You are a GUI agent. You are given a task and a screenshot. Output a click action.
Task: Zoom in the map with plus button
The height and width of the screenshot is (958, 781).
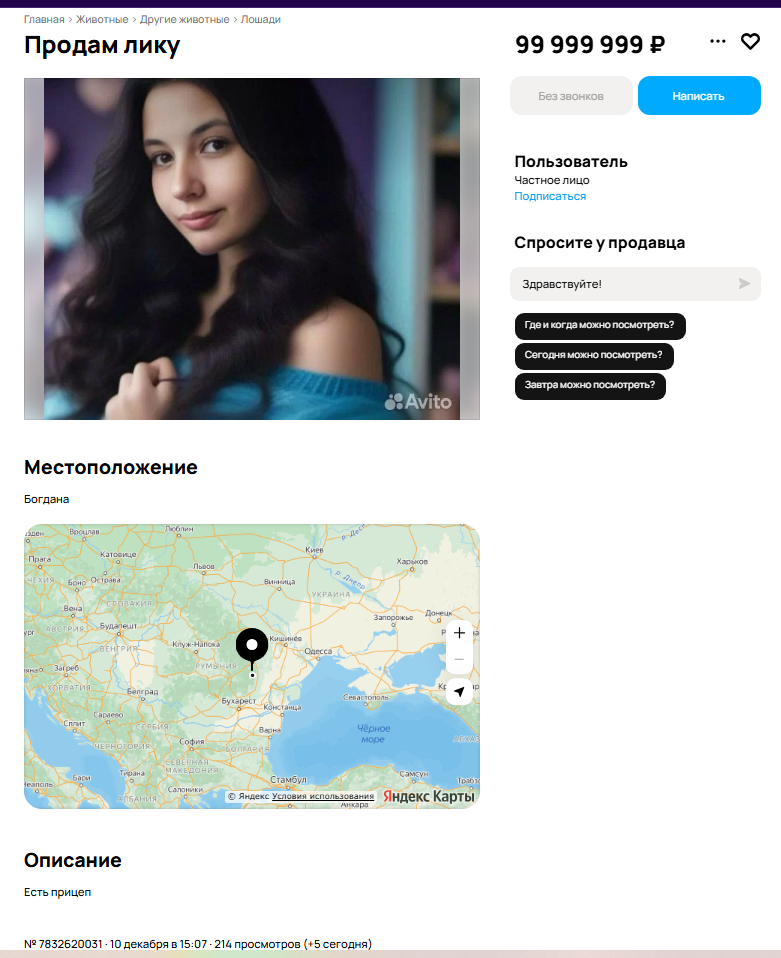(x=460, y=633)
